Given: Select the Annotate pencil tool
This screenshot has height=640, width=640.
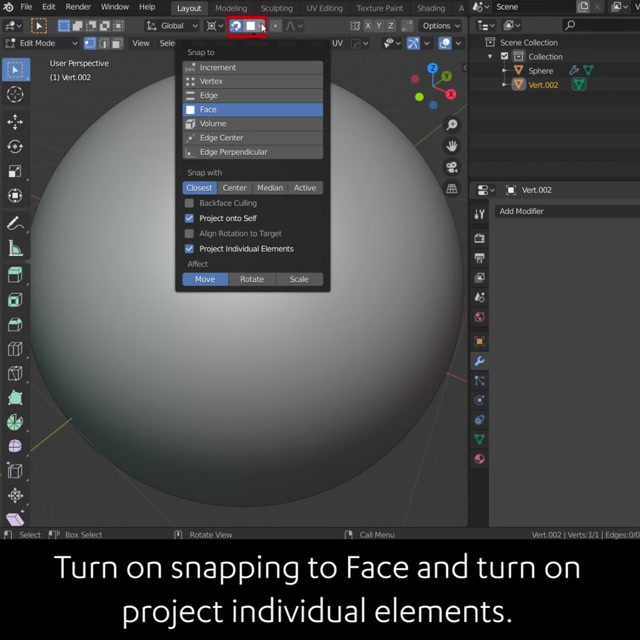Looking at the screenshot, I should click(x=15, y=223).
